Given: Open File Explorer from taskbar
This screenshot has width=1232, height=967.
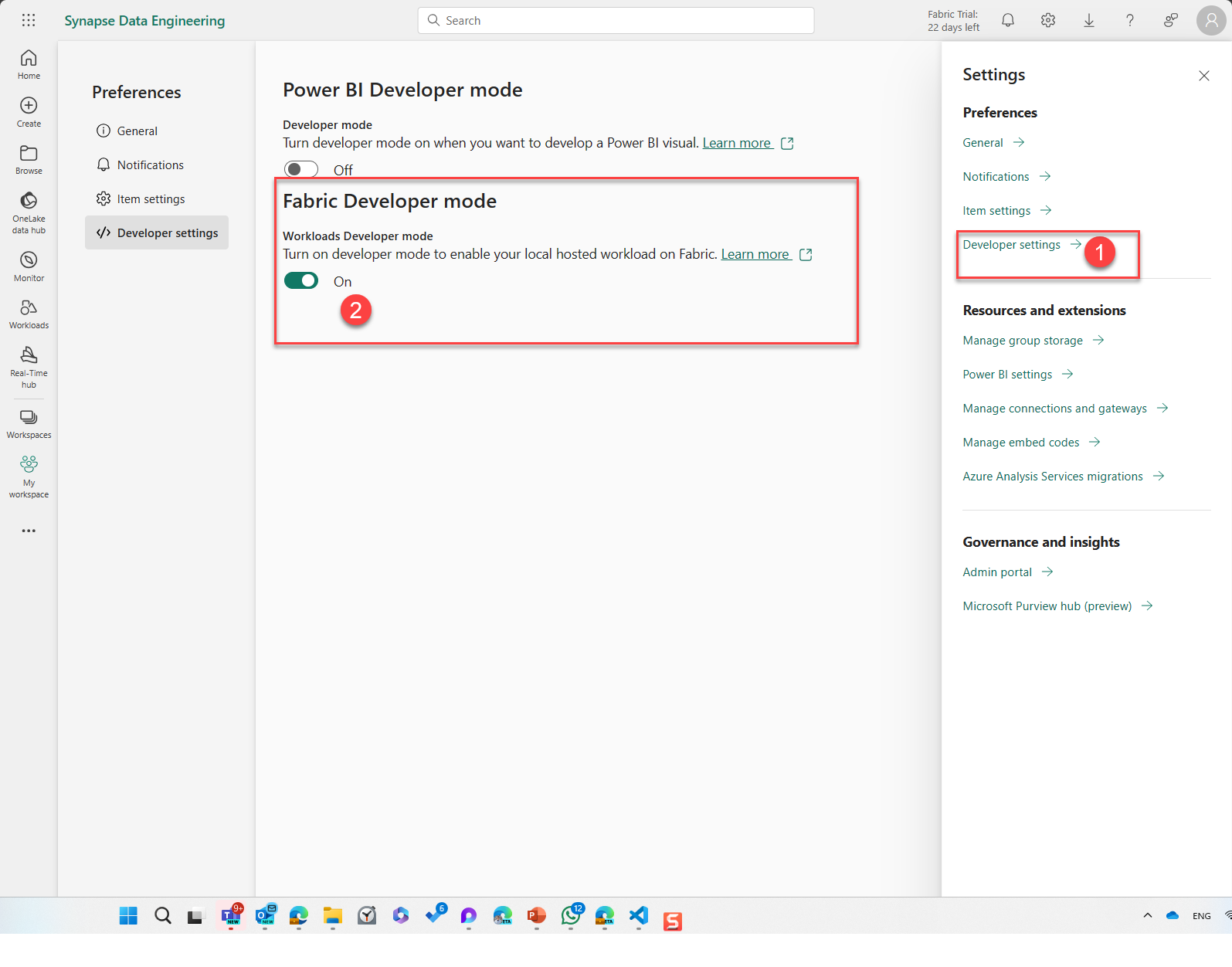Looking at the screenshot, I should pos(333,916).
